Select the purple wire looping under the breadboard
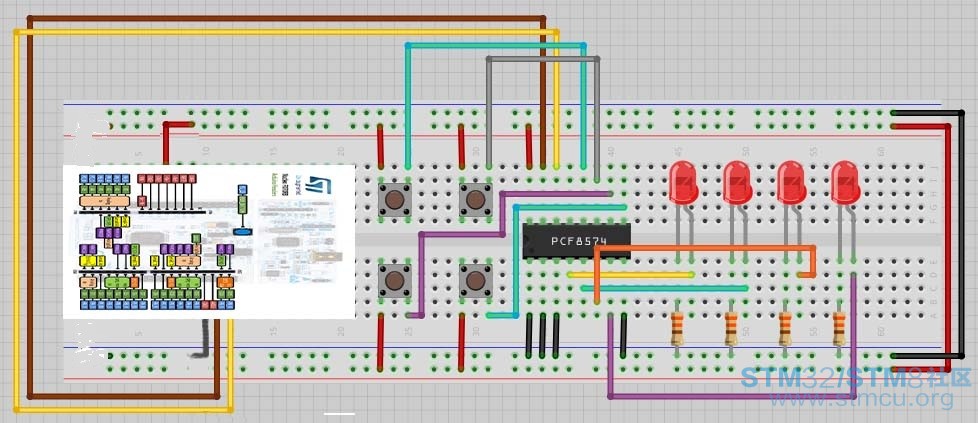Image resolution: width=978 pixels, height=423 pixels. (x=730, y=396)
